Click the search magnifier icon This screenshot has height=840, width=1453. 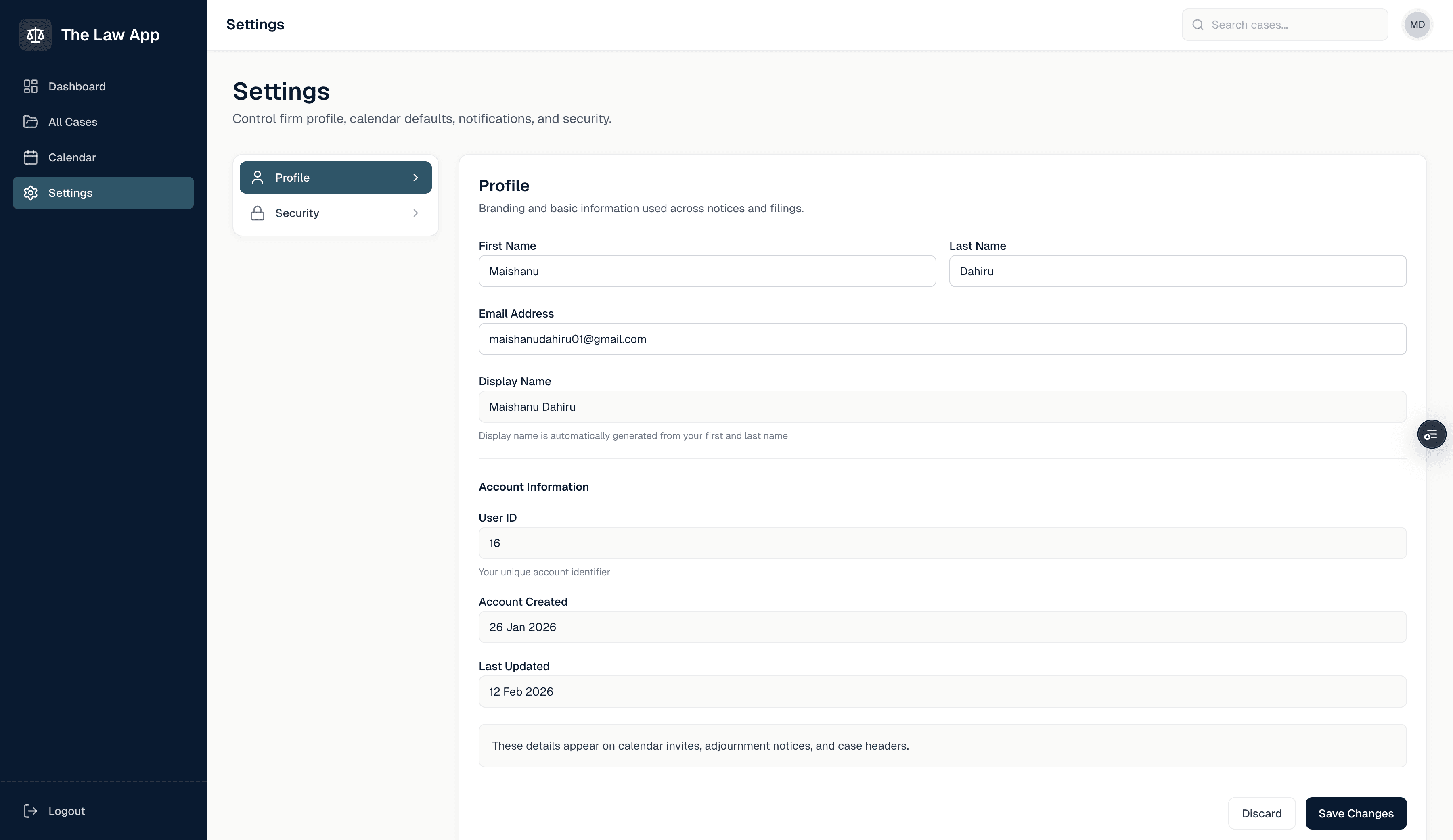(1198, 25)
